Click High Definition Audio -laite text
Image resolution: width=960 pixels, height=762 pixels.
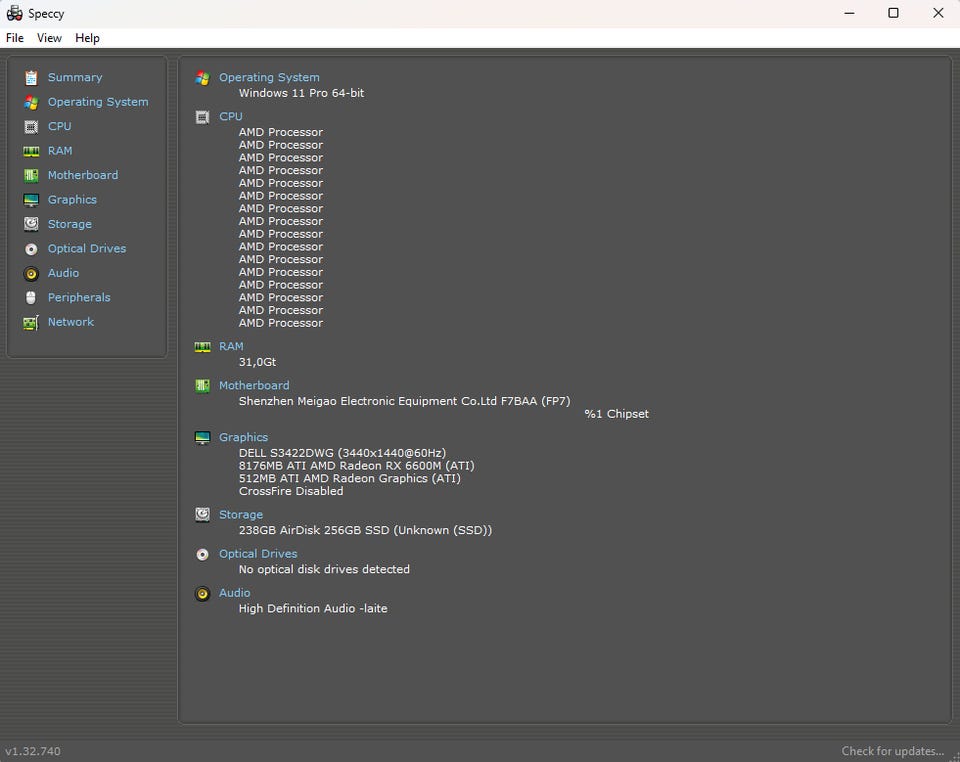[313, 609]
